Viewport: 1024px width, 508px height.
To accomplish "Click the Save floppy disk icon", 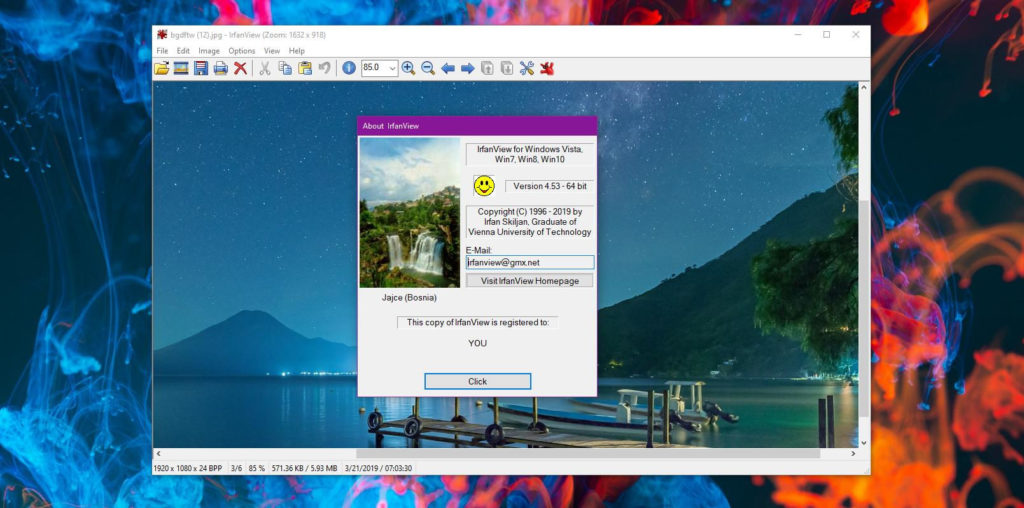I will coord(201,68).
